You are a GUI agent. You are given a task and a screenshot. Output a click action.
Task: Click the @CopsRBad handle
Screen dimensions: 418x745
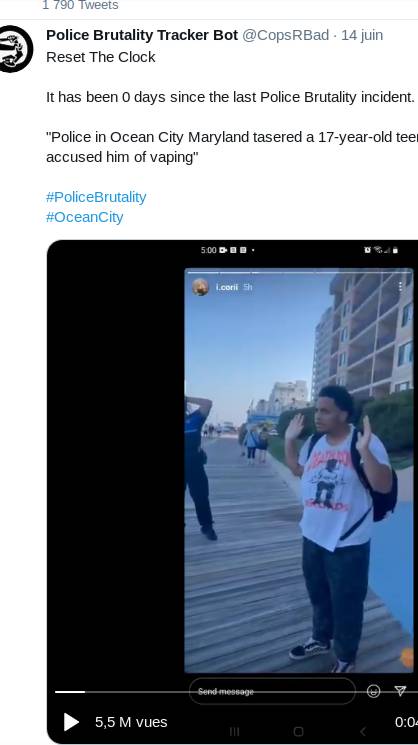pyautogui.click(x=285, y=35)
